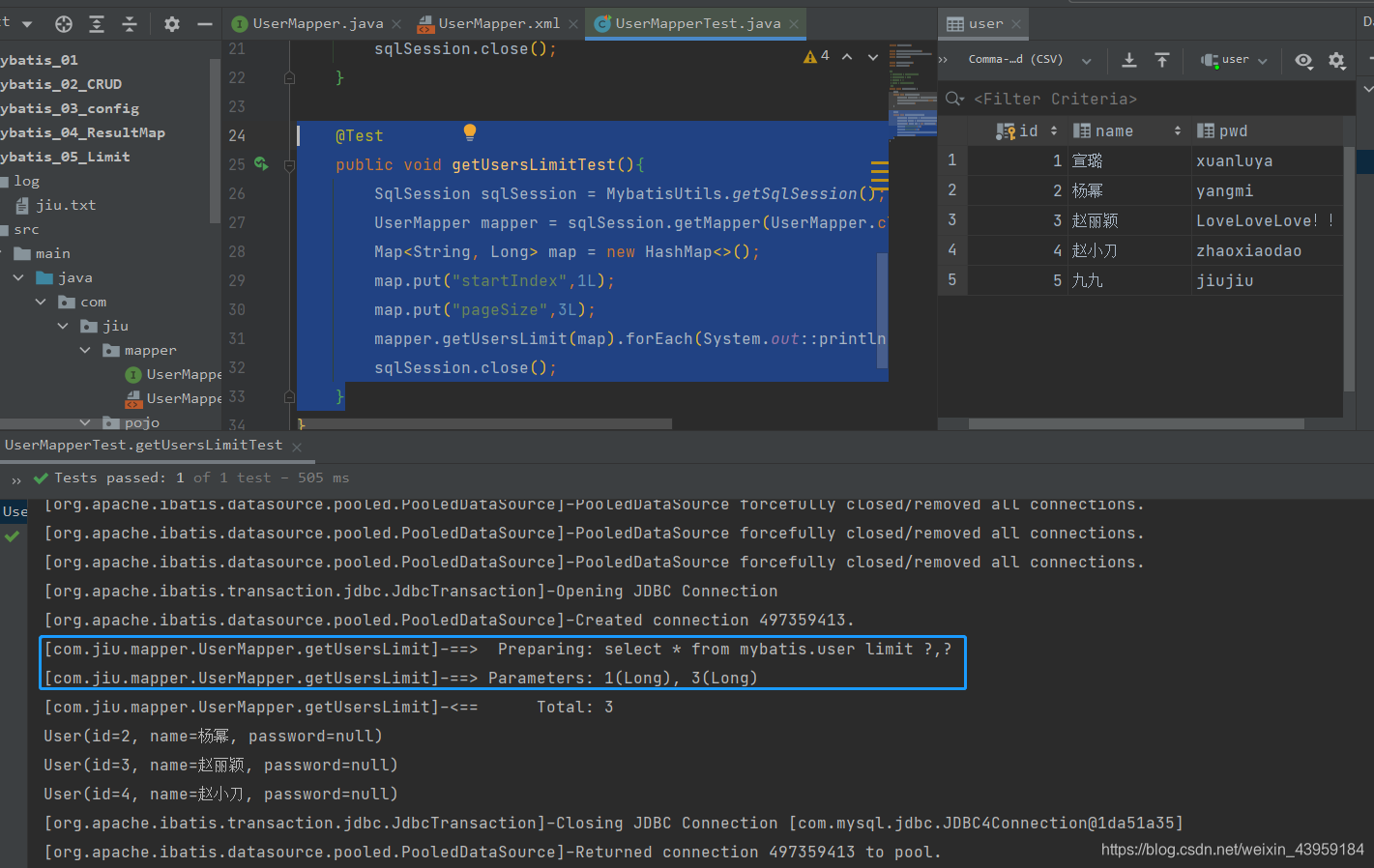Click the expand all icon in project toolbar
Viewport: 1374px width, 868px height.
[x=97, y=24]
